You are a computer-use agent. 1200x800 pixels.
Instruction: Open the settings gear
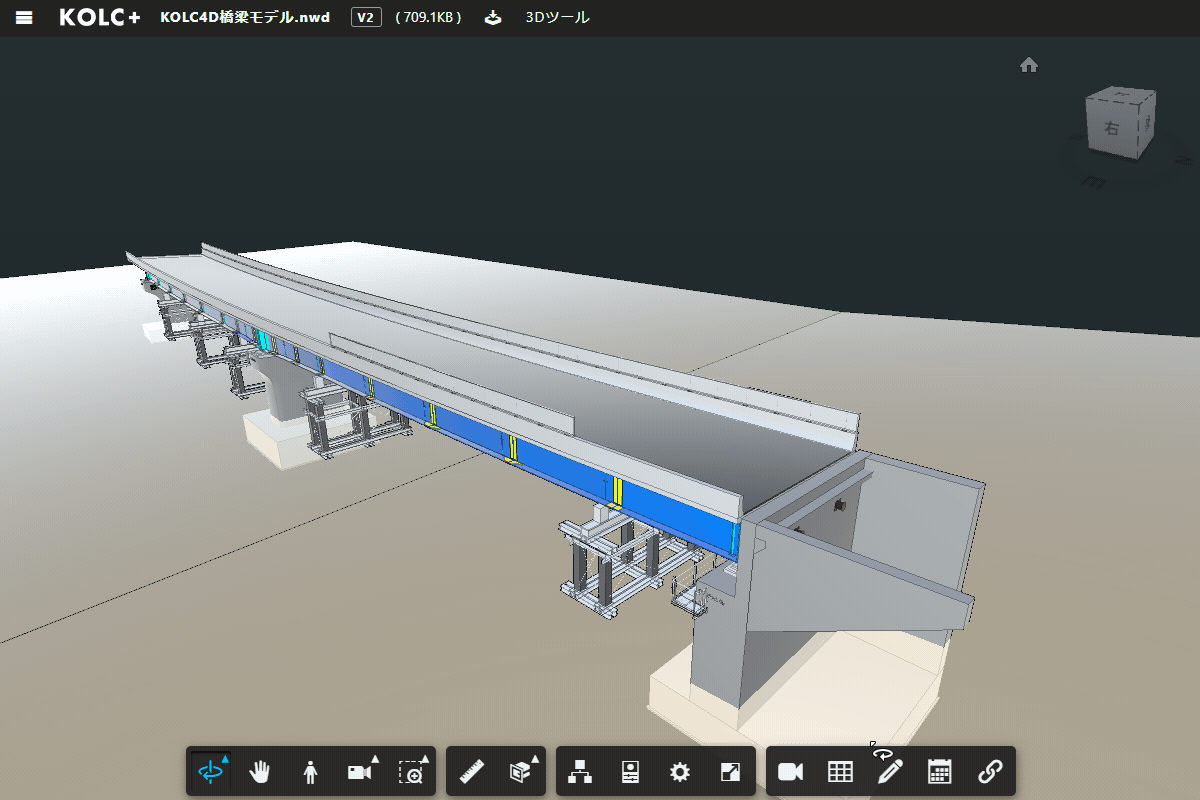(x=680, y=771)
